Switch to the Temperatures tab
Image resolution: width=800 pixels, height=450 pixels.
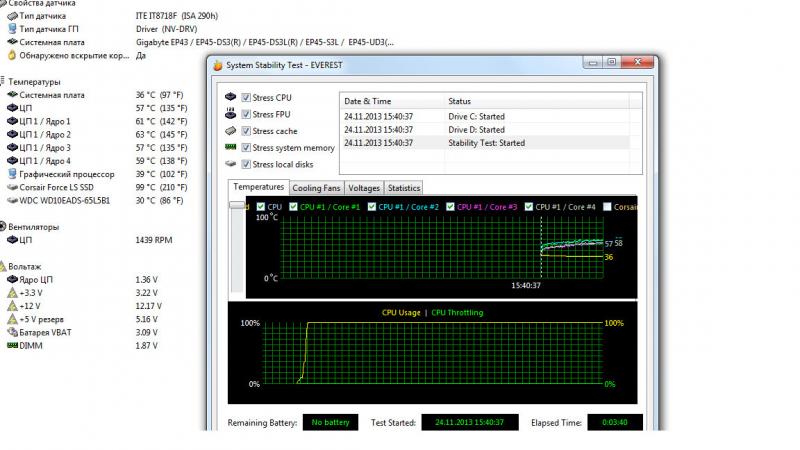[258, 187]
